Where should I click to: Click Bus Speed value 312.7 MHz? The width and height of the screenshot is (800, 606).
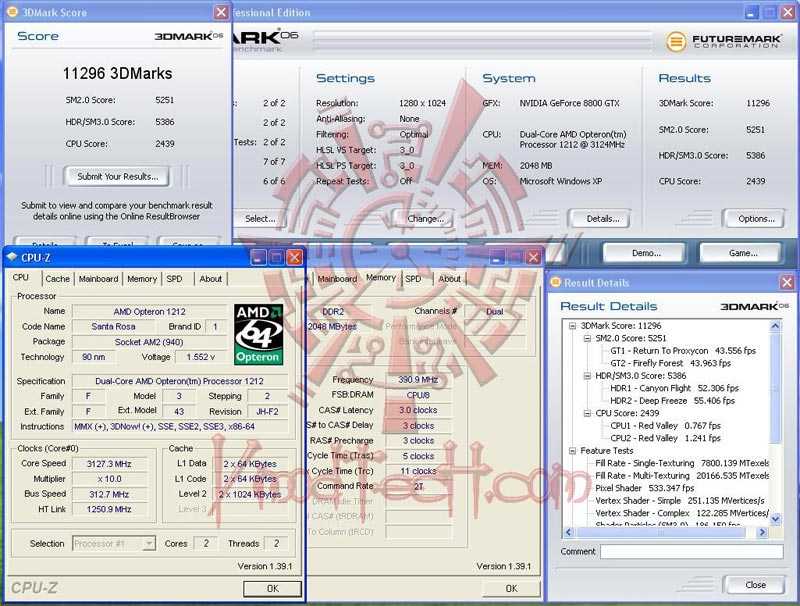point(109,494)
